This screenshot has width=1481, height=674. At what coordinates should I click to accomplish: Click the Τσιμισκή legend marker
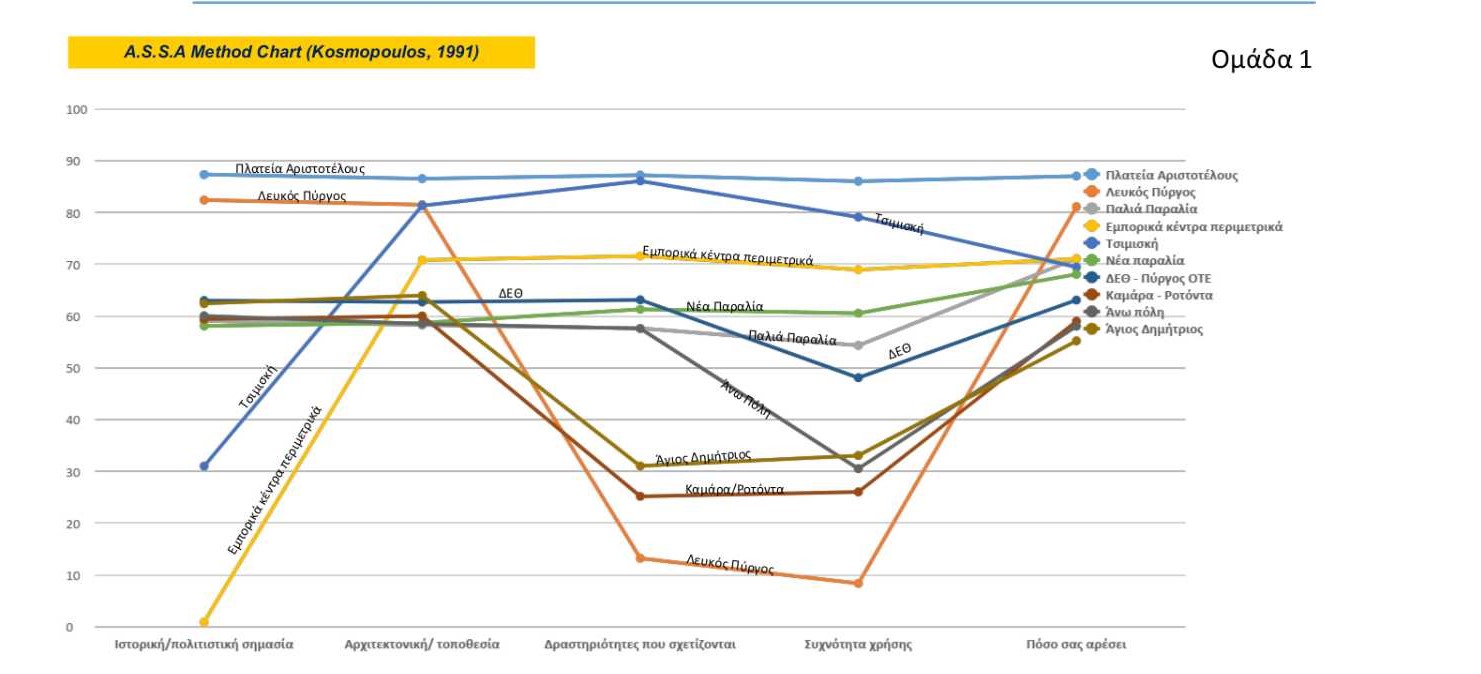click(1091, 244)
